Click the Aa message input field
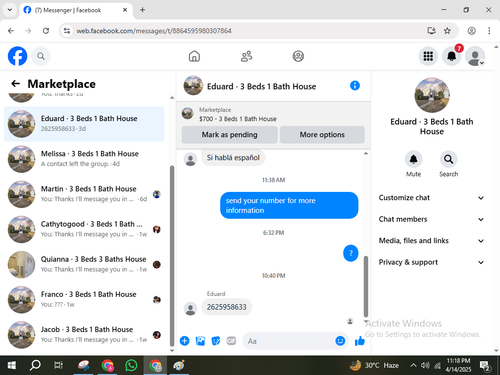500x375 pixels. coord(288,341)
